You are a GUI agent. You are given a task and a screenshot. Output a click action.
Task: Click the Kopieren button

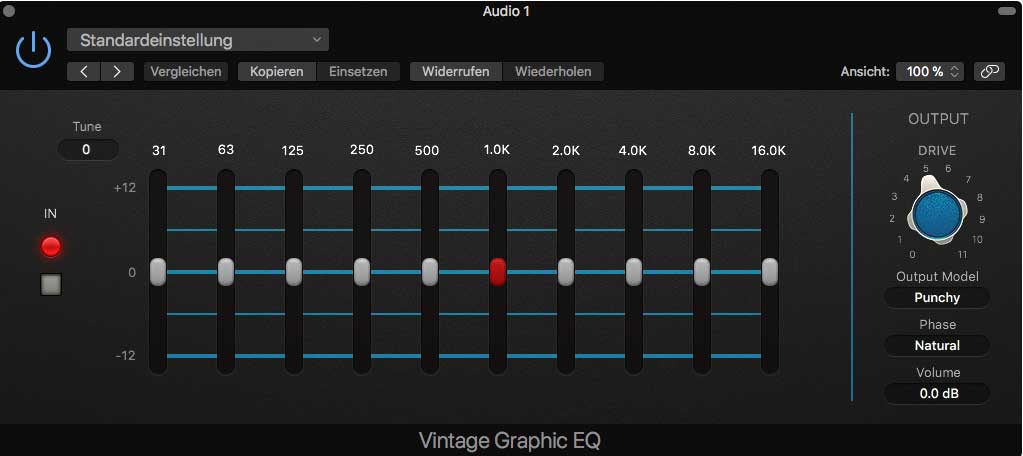pyautogui.click(x=277, y=72)
